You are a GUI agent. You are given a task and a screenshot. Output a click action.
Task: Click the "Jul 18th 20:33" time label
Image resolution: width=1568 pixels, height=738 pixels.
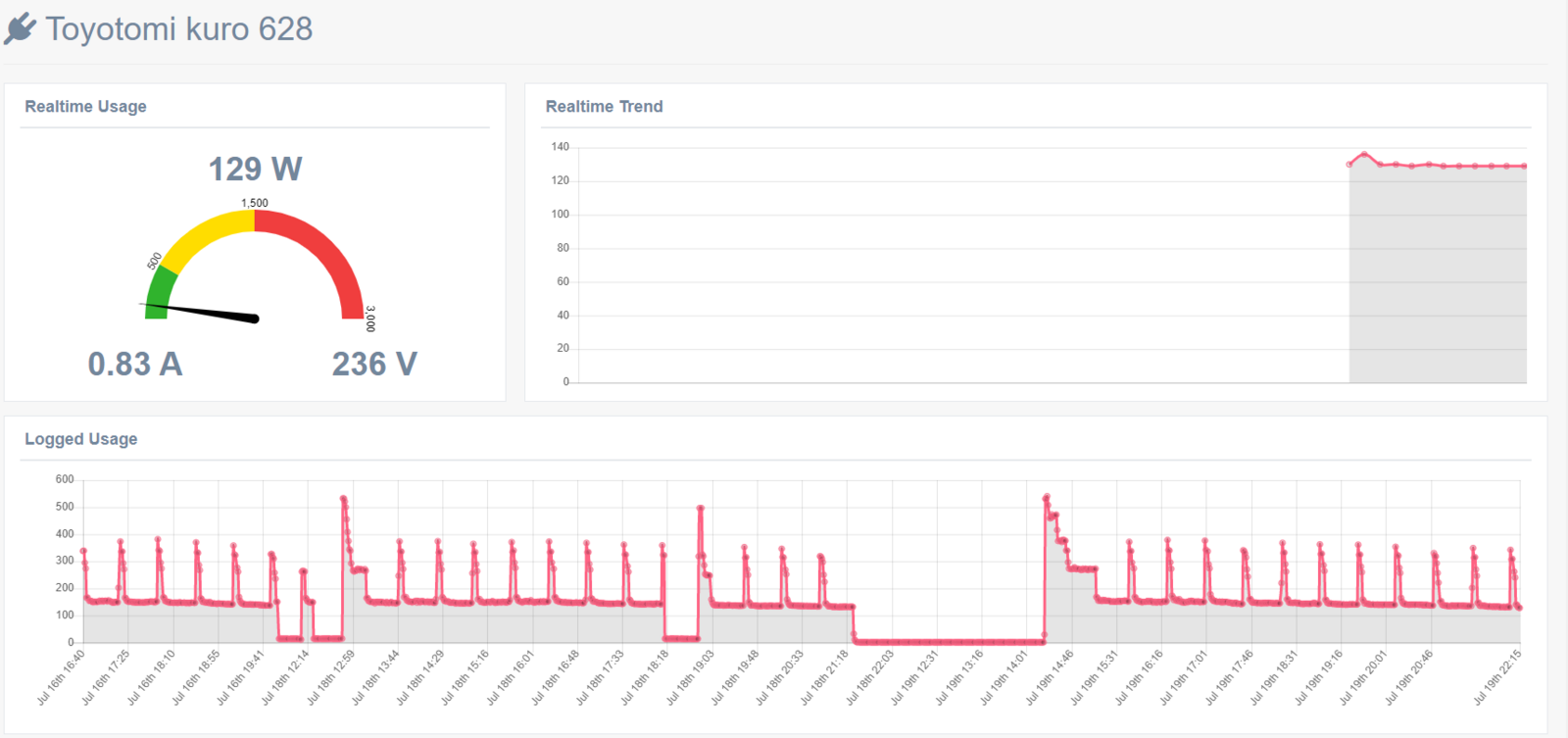[779, 677]
